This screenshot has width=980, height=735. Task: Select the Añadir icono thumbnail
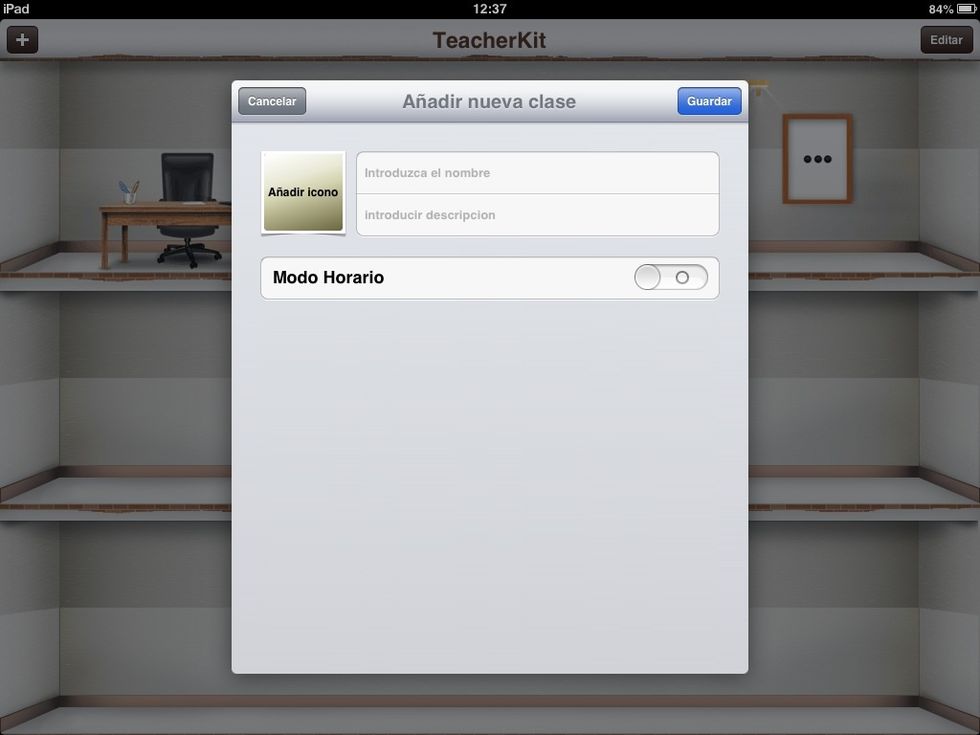pos(303,192)
